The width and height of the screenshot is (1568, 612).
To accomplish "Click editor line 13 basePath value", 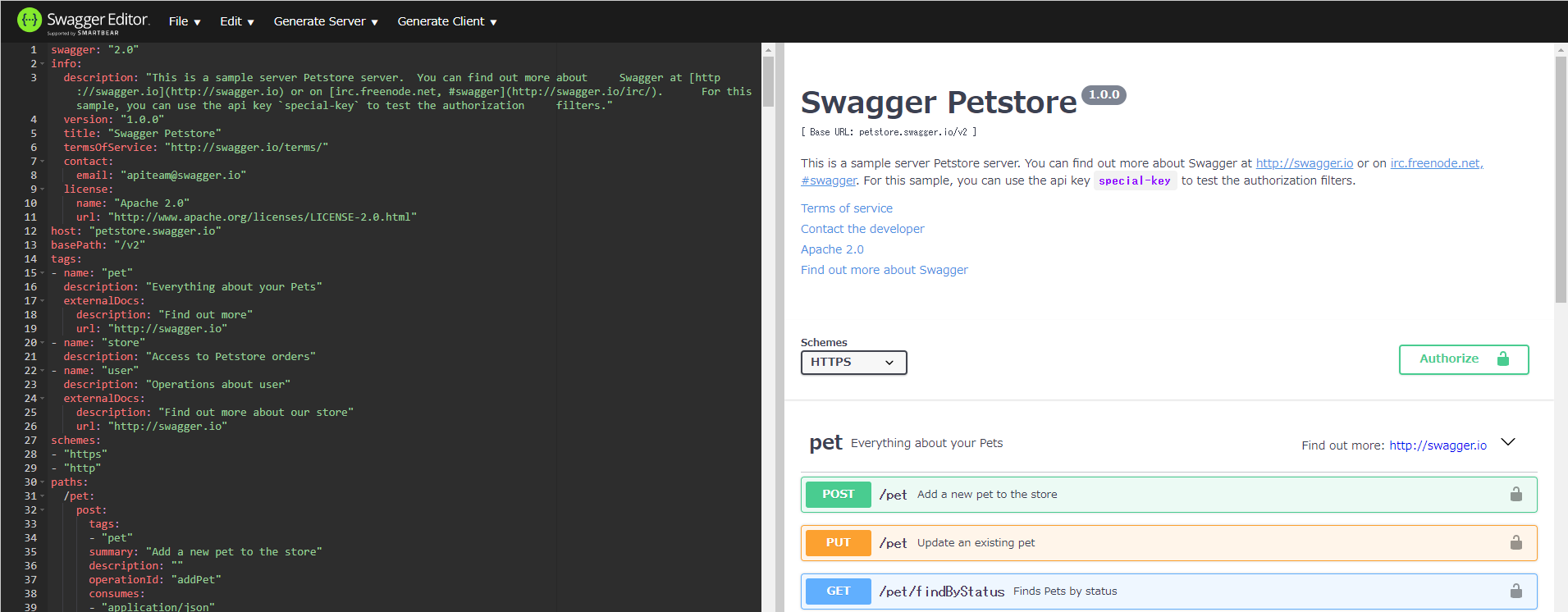I will point(130,244).
